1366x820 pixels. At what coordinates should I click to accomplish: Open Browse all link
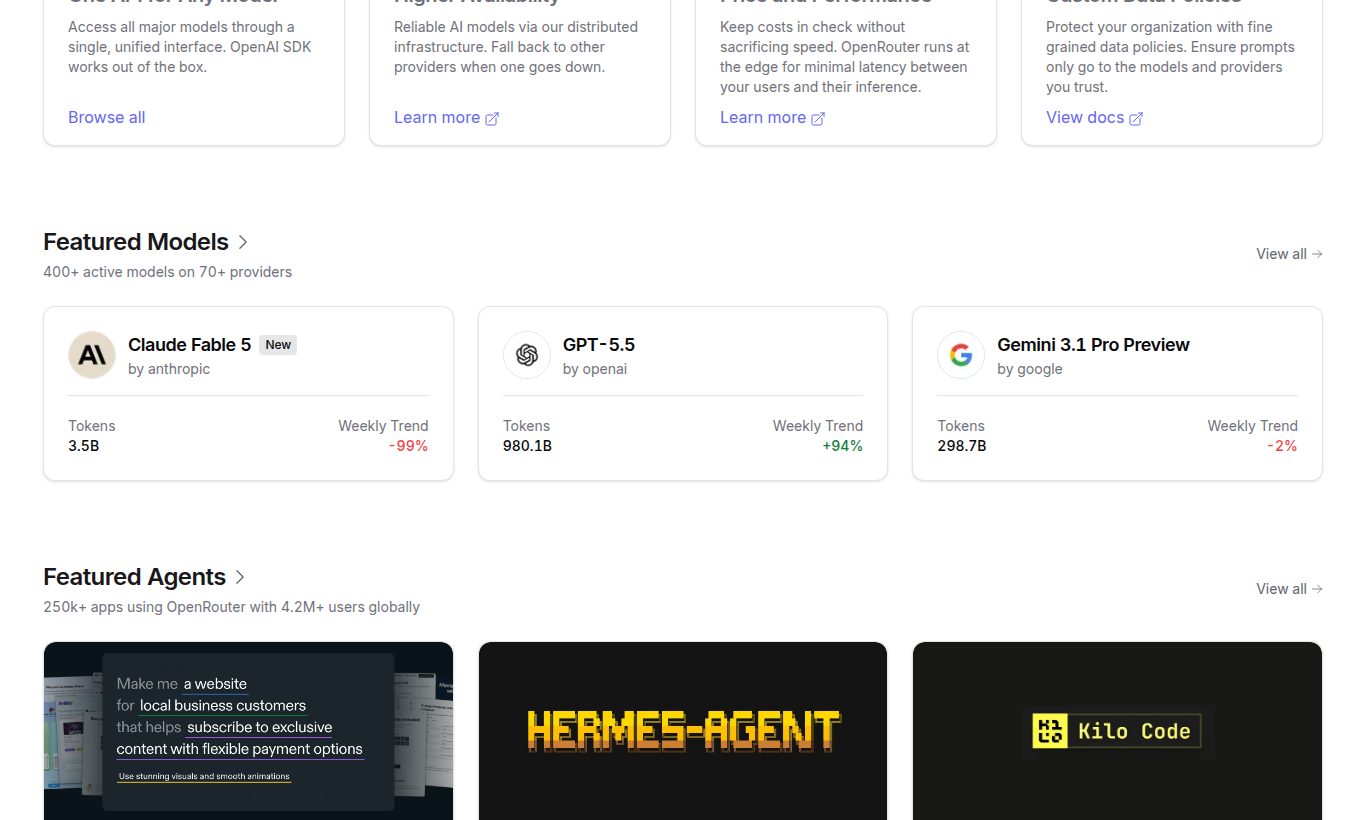click(107, 117)
